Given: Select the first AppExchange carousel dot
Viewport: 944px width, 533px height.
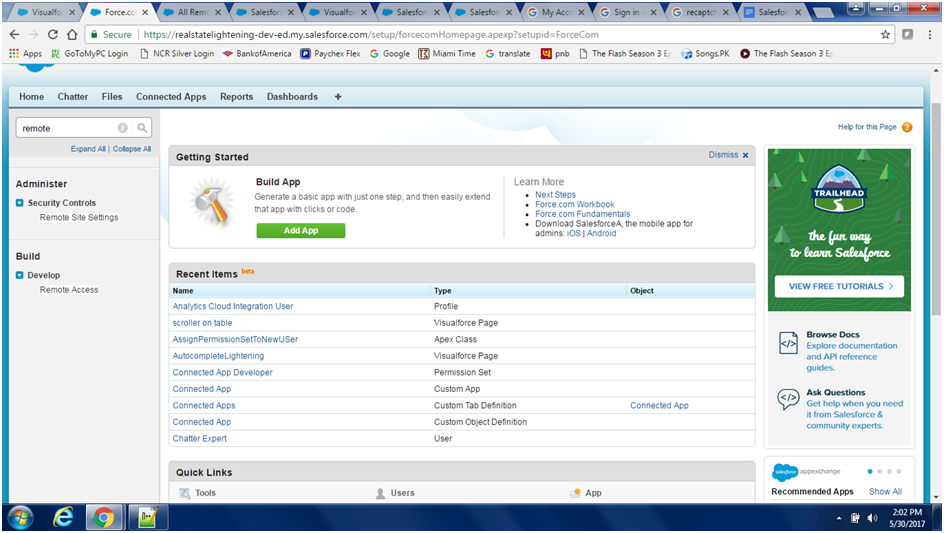Looking at the screenshot, I should [868, 471].
